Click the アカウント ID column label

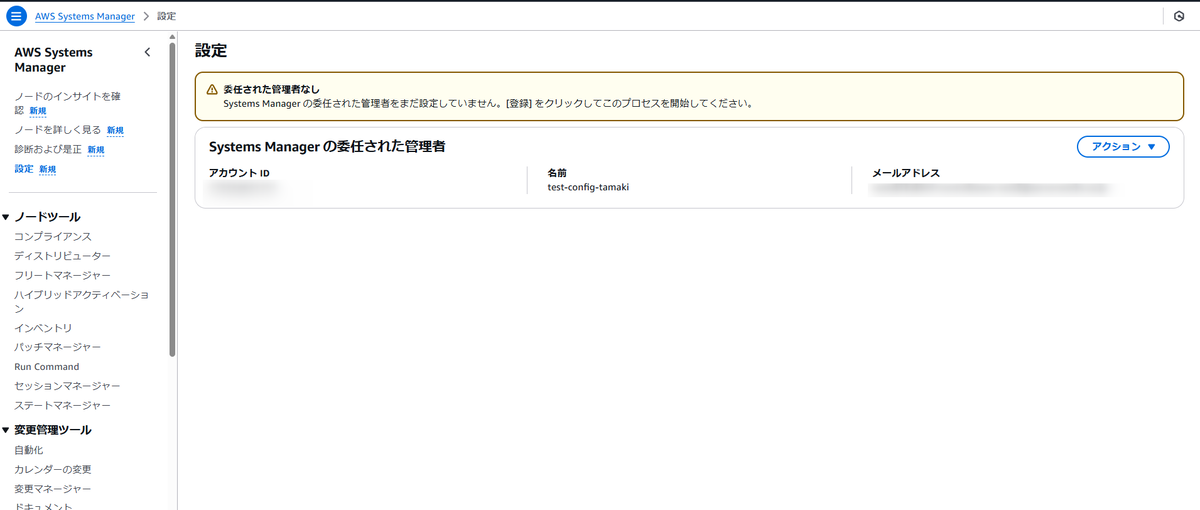click(x=240, y=173)
